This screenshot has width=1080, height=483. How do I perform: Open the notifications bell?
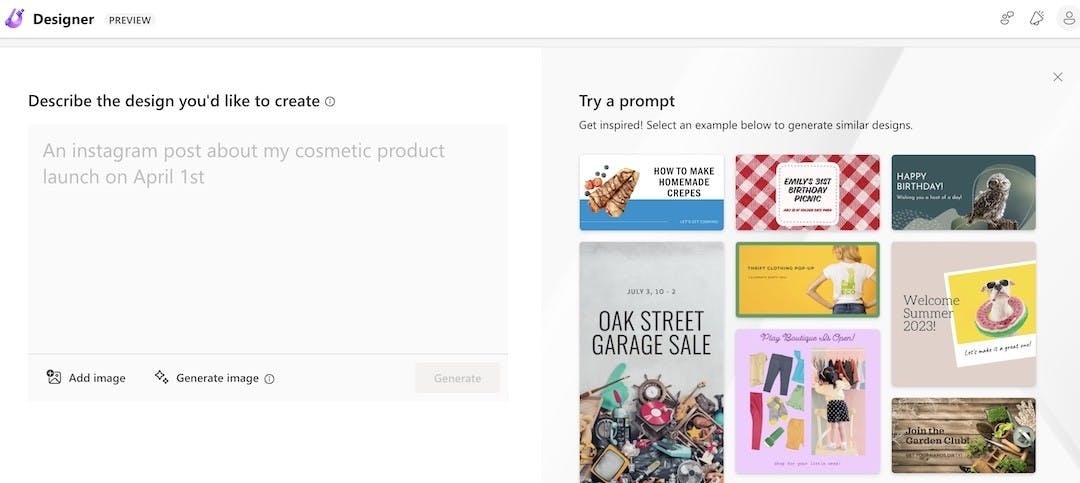point(1037,19)
